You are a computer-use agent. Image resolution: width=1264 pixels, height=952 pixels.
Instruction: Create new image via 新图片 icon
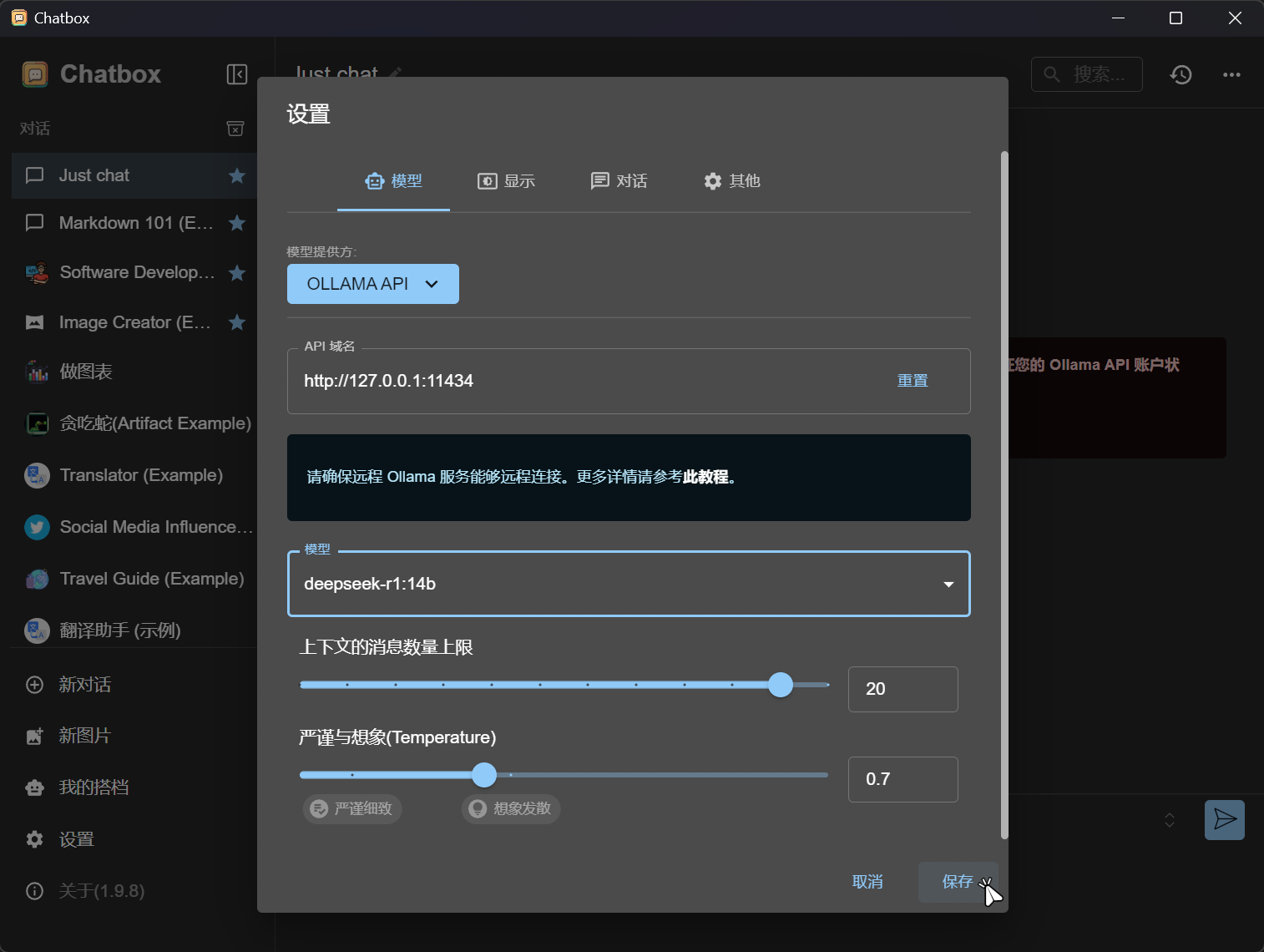(x=35, y=736)
